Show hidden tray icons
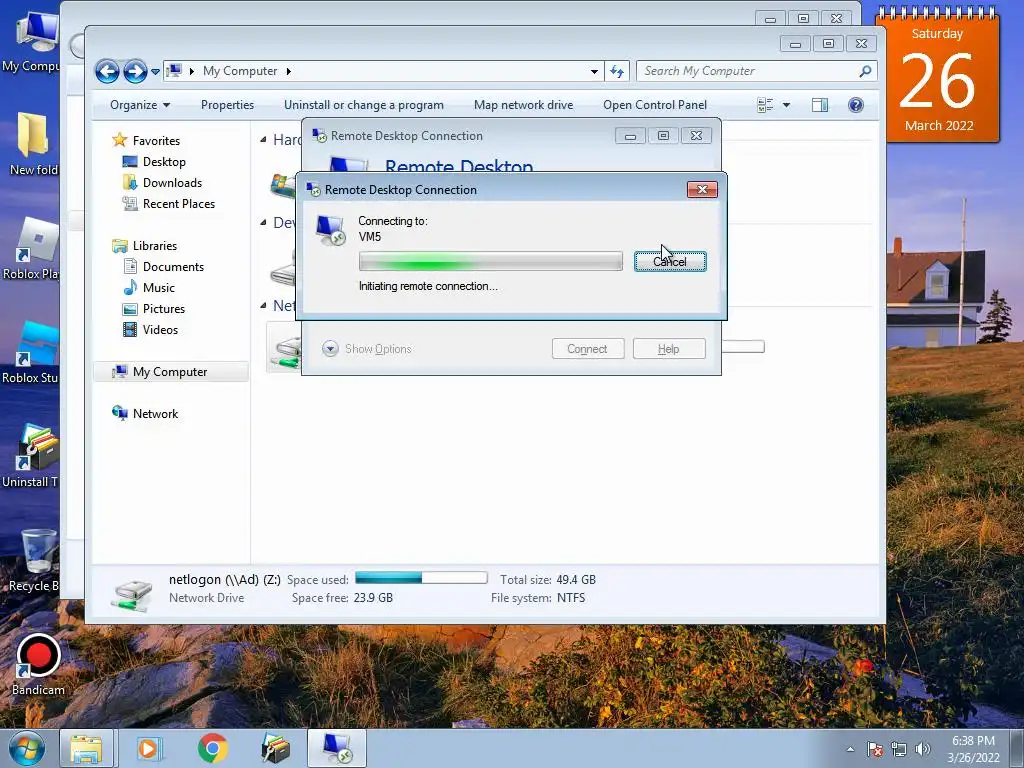 pos(850,749)
